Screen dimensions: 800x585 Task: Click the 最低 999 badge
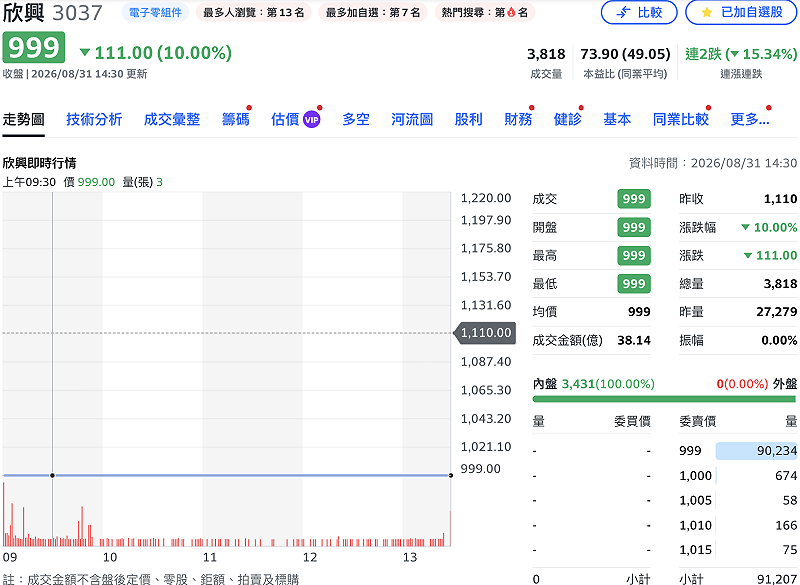tap(634, 284)
